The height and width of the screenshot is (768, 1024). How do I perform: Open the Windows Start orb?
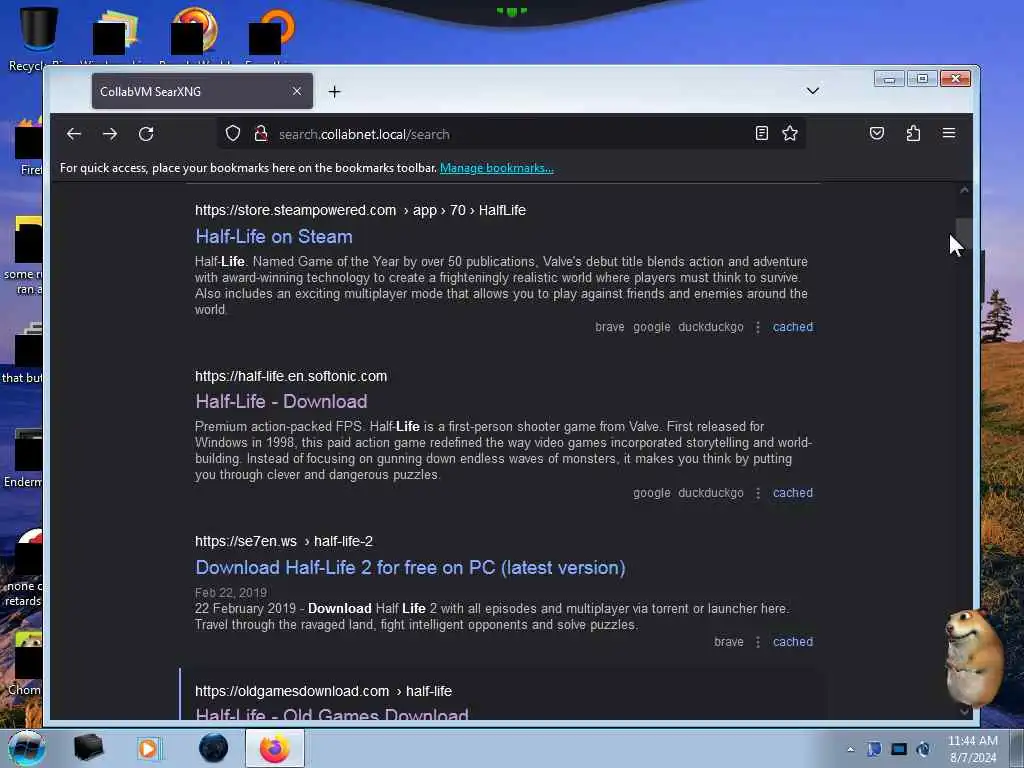[x=27, y=748]
